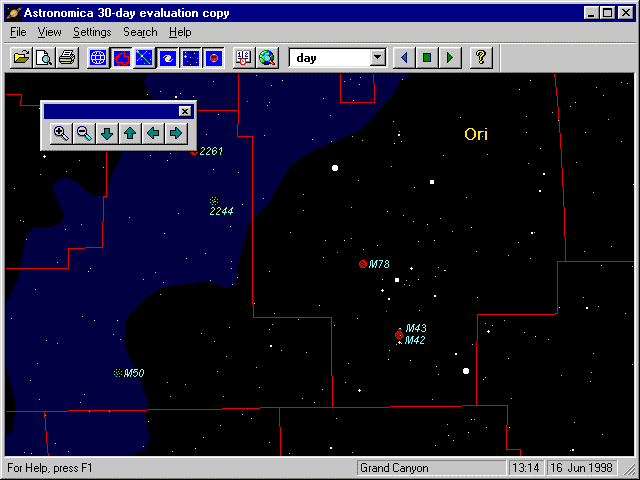Select the M78 object on the map
The image size is (640, 480).
tap(363, 264)
